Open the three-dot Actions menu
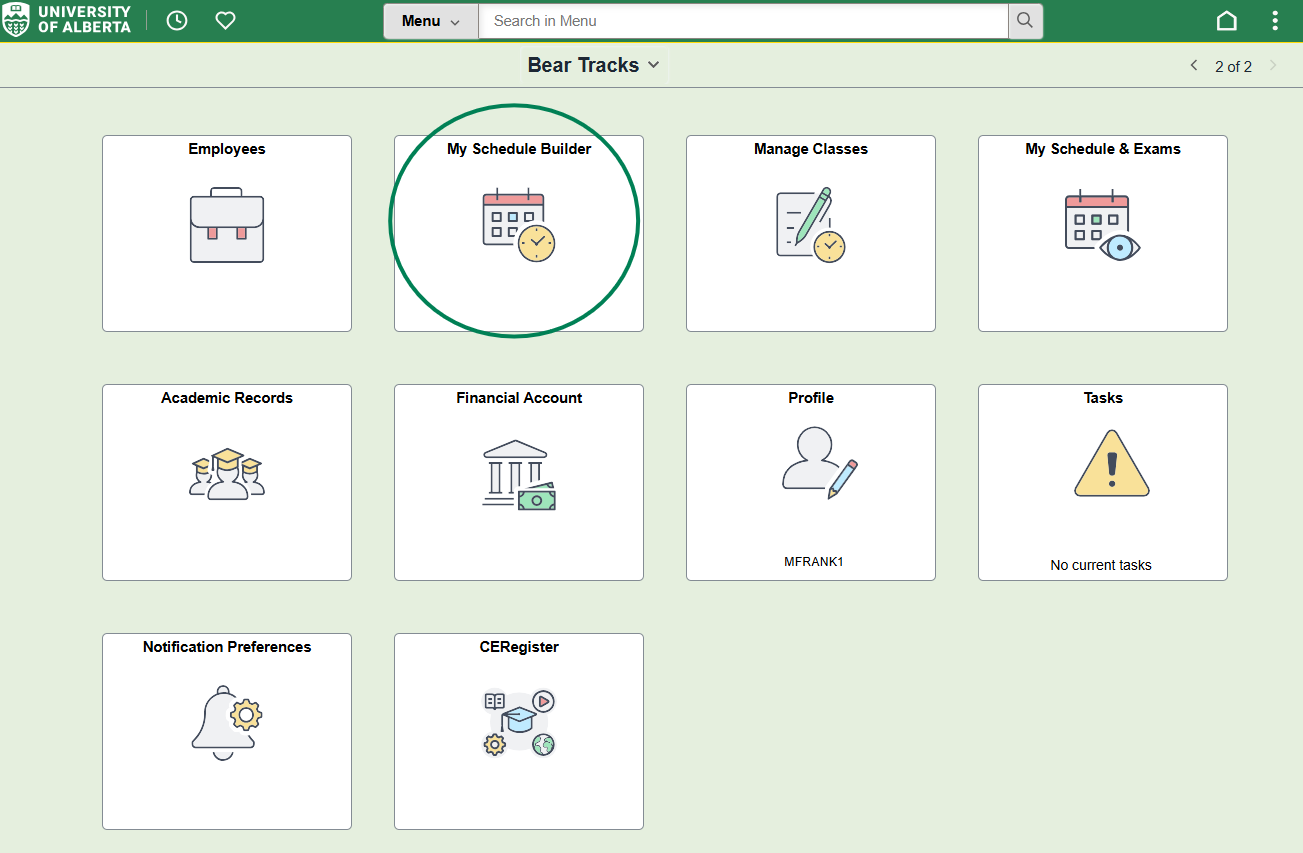Image resolution: width=1303 pixels, height=853 pixels. point(1275,21)
